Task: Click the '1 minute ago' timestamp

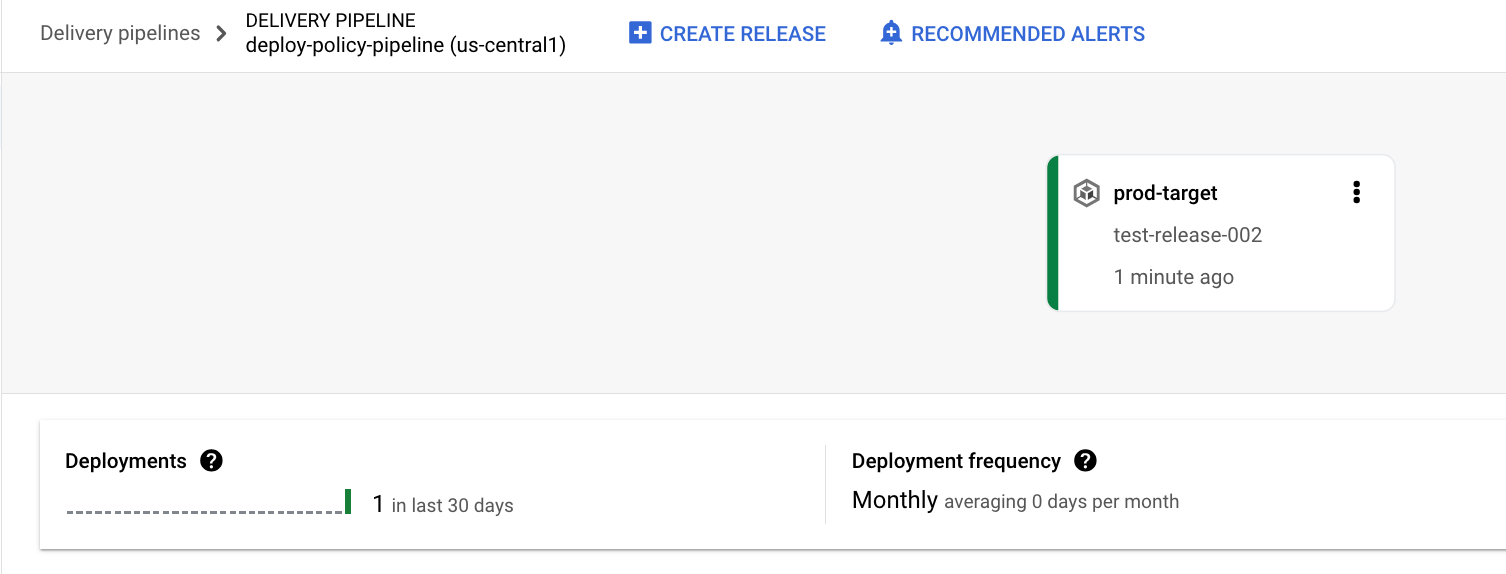Action: click(x=1173, y=277)
